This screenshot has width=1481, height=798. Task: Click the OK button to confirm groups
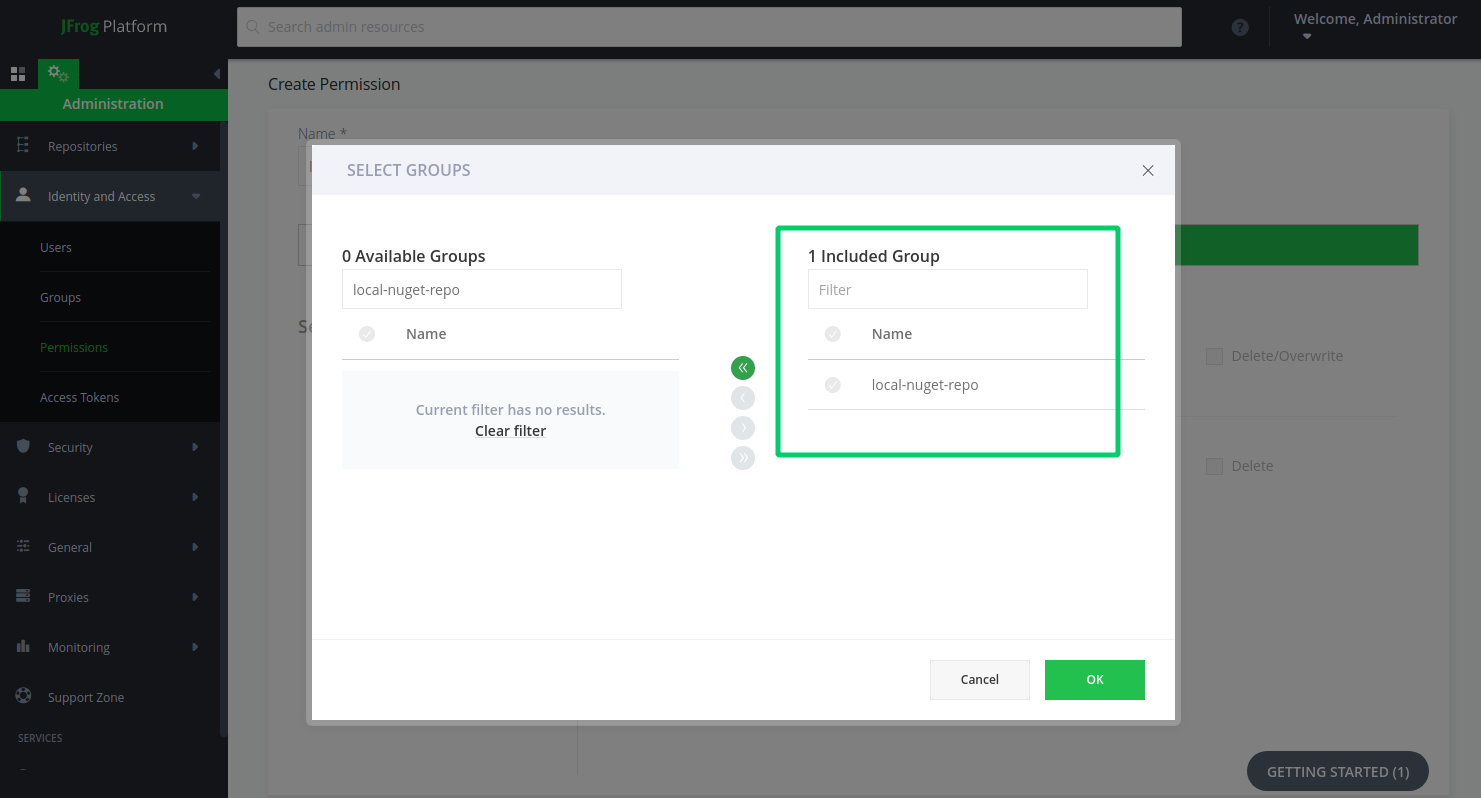coord(1094,679)
